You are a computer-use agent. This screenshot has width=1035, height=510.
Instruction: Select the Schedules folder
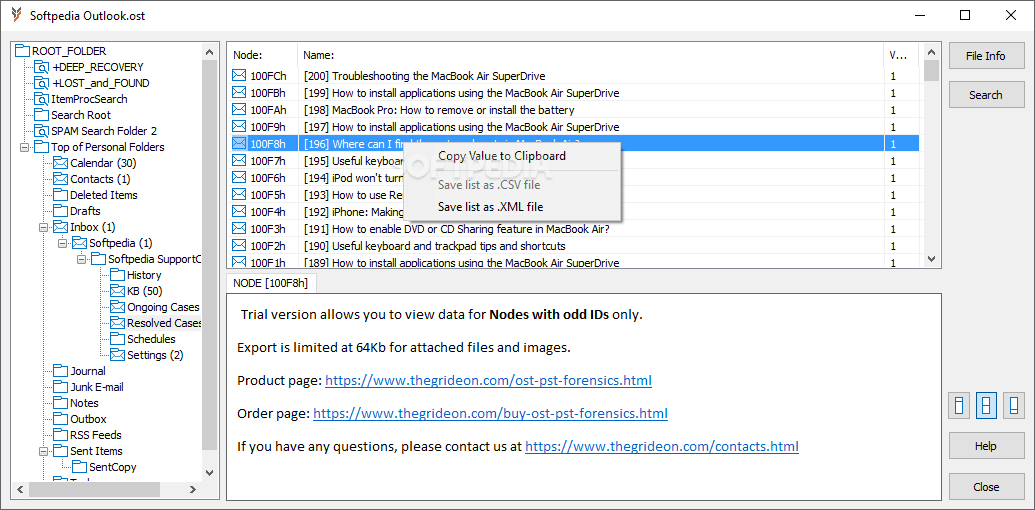click(151, 339)
